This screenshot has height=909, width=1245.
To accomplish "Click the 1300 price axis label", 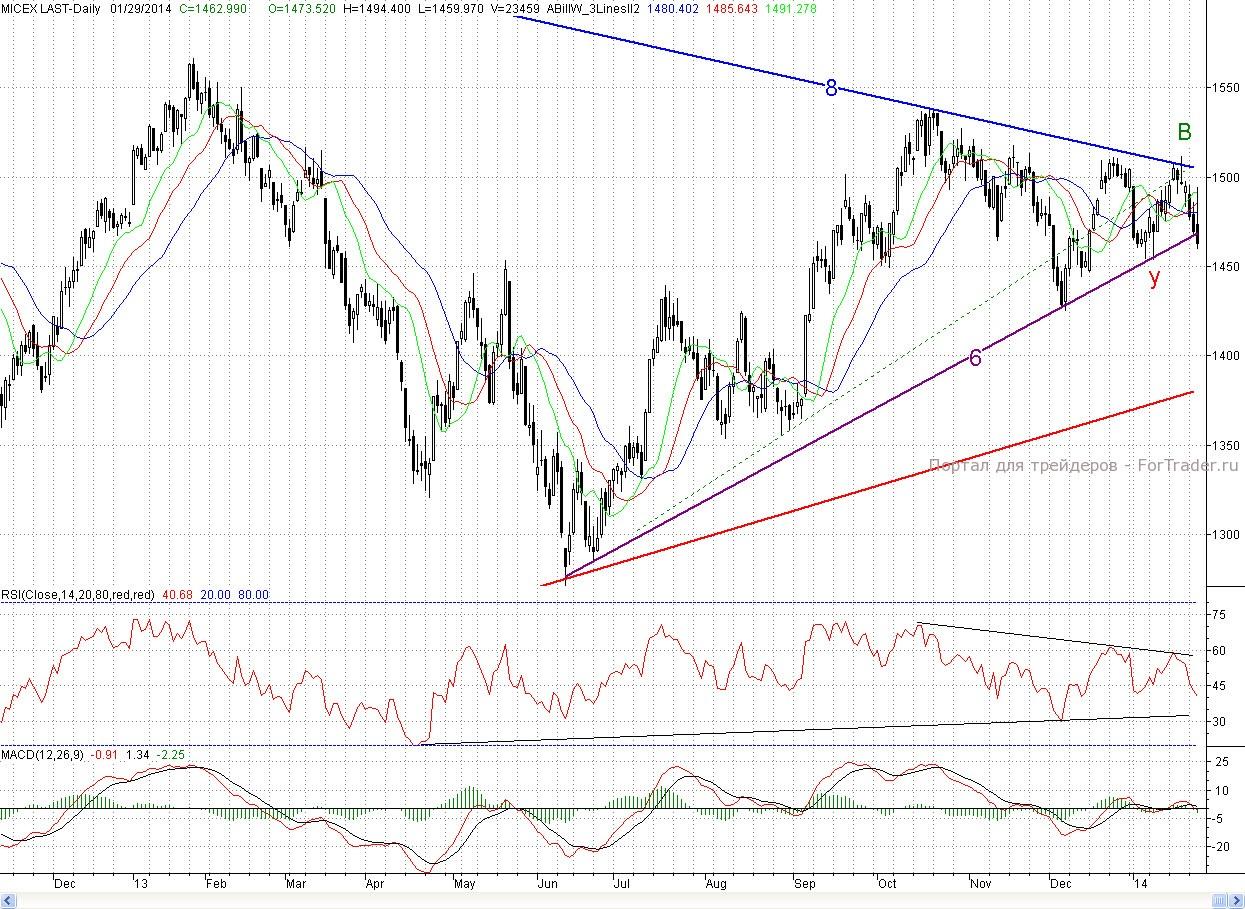I will [1226, 533].
